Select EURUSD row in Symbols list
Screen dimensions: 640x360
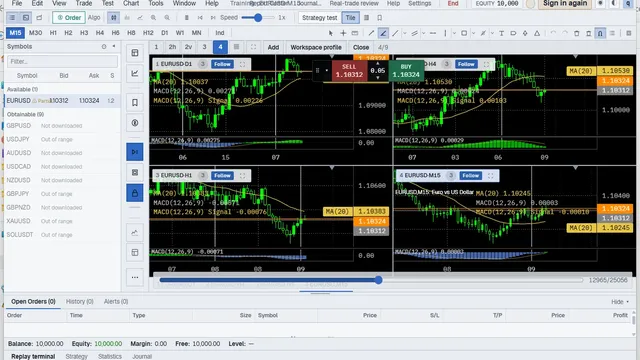pyautogui.click(x=62, y=100)
